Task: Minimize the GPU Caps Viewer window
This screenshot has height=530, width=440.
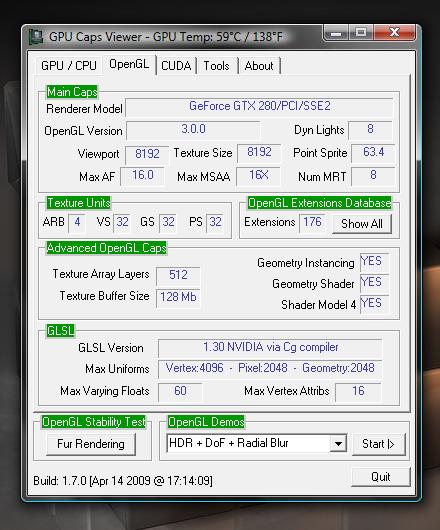Action: pos(336,33)
